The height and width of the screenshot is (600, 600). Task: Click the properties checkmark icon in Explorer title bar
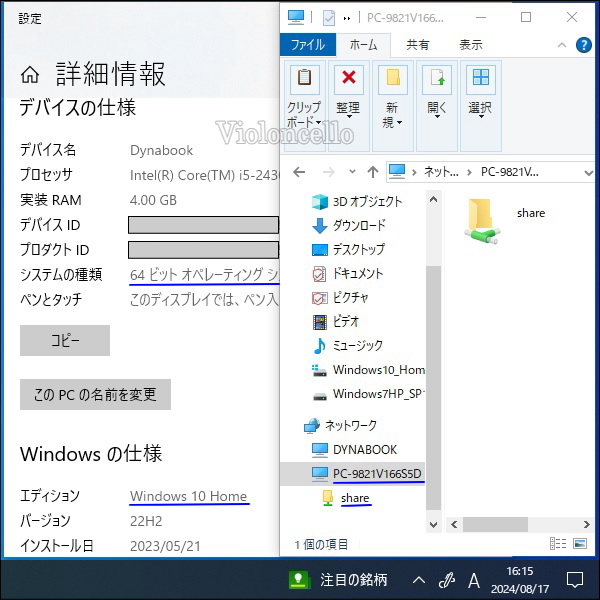tap(329, 18)
